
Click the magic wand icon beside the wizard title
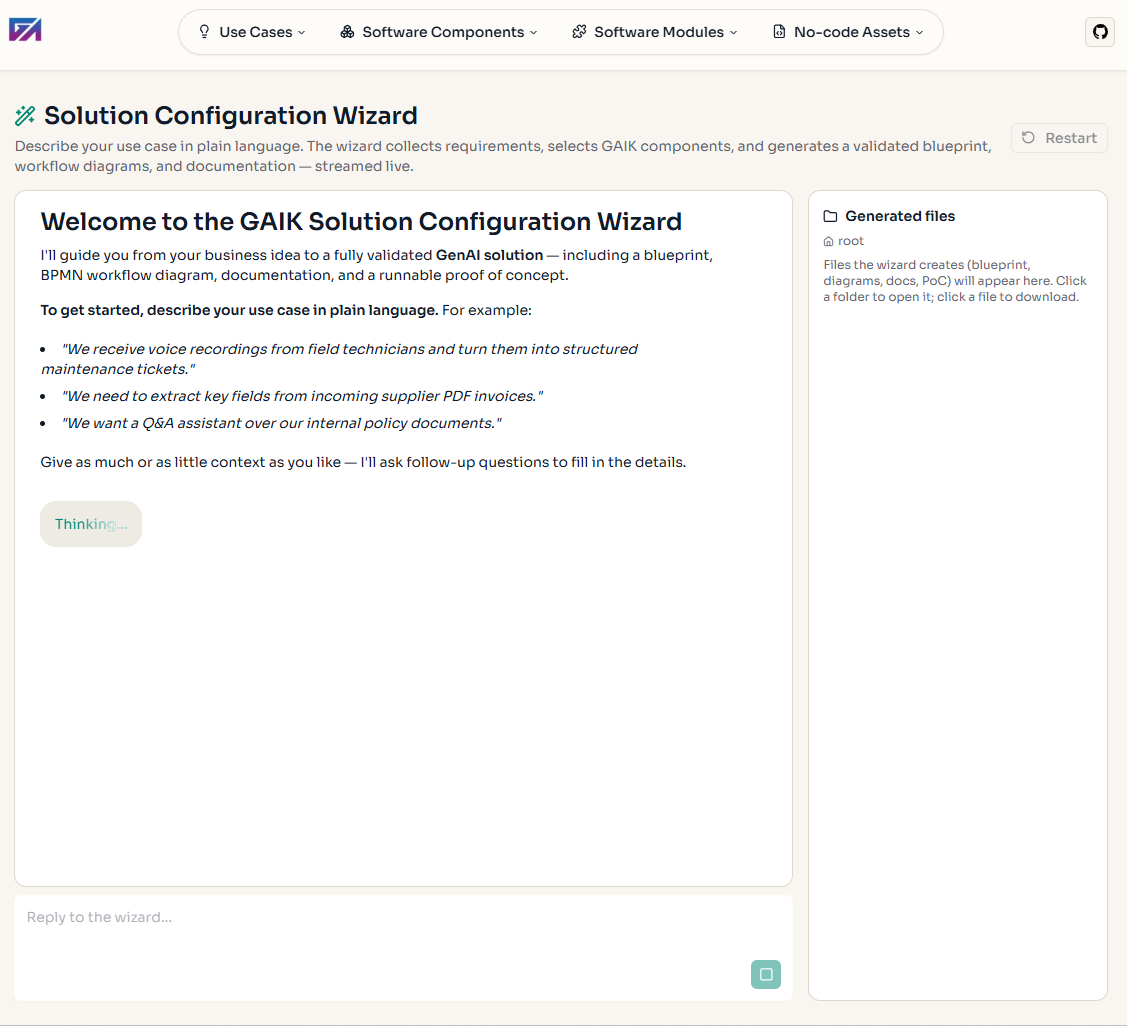[x=25, y=115]
